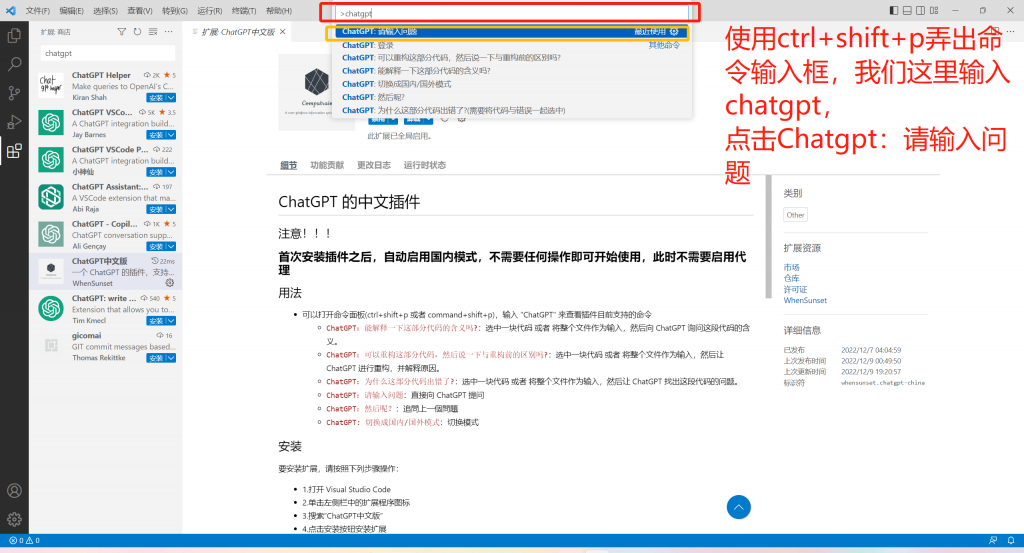Click the VS Code logo icon
Screen dimensions: 1024x553
(x=10, y=10)
